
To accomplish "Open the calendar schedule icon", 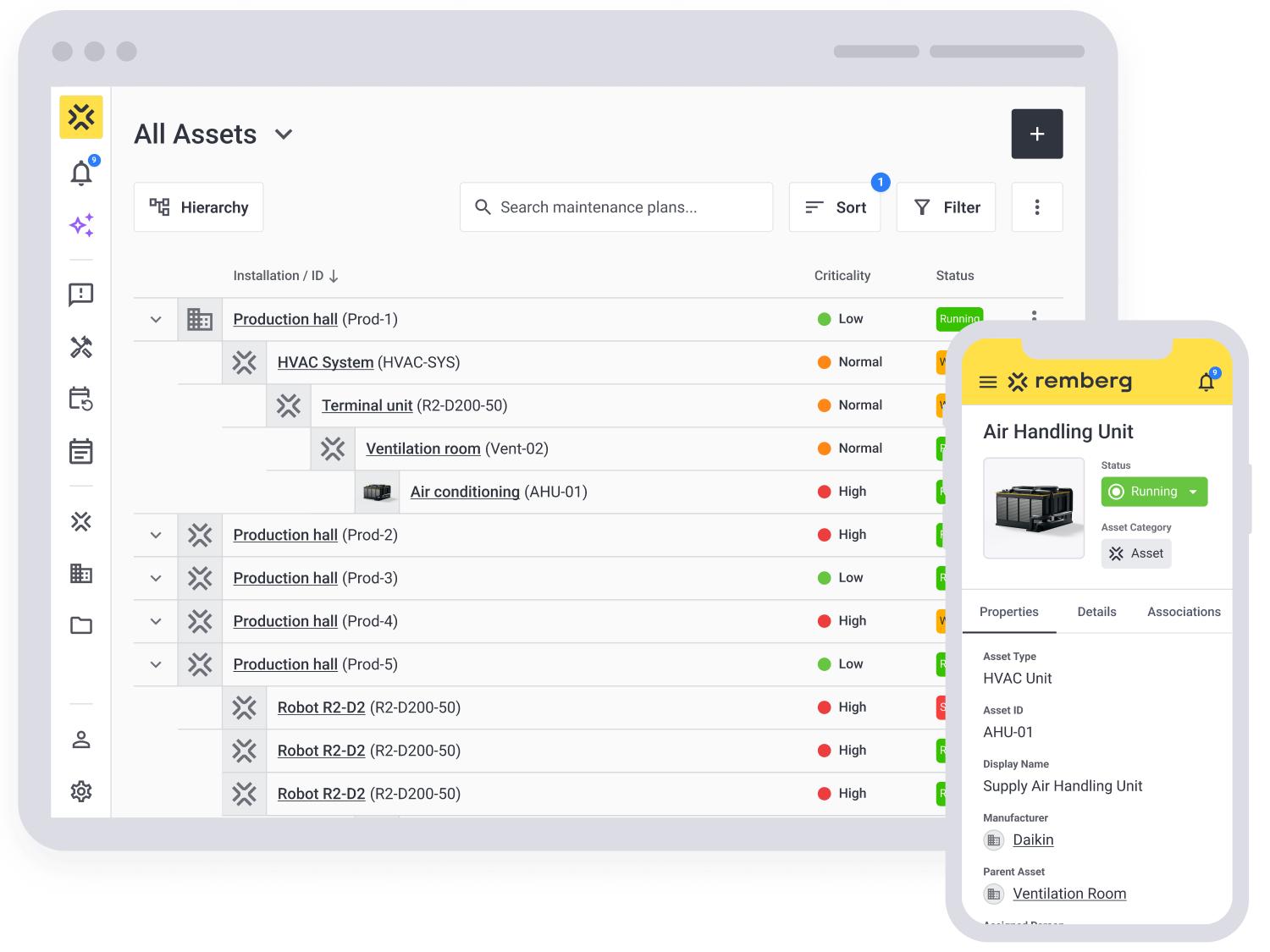I will [x=81, y=451].
